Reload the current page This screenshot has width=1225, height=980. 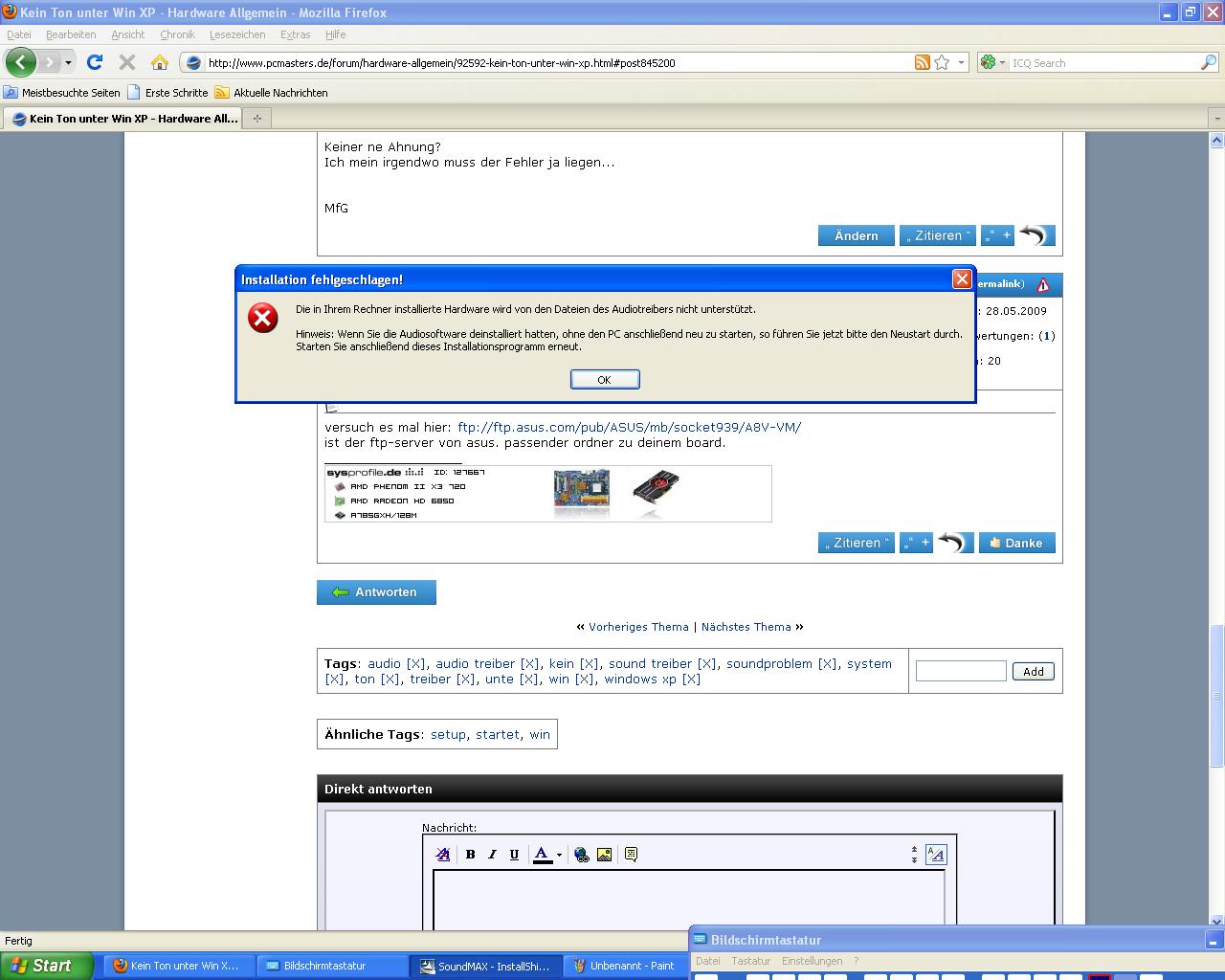(x=94, y=62)
